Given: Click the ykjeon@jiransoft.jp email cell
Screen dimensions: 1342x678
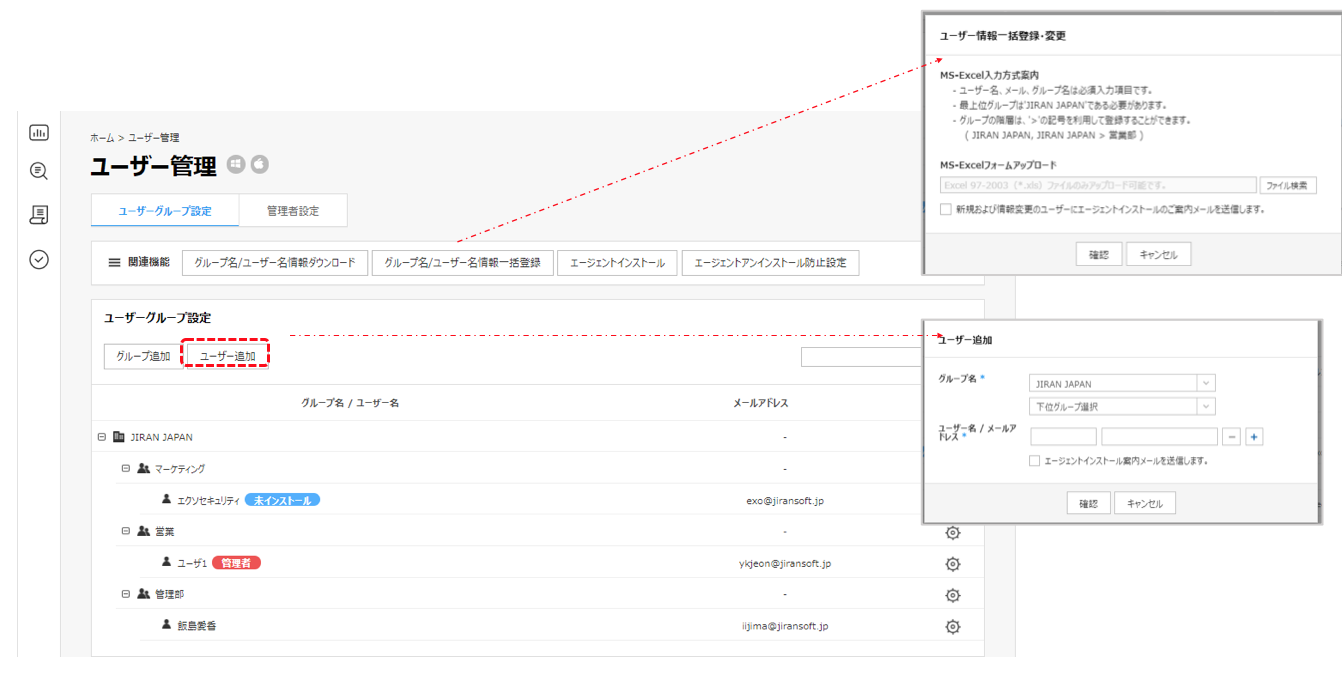Looking at the screenshot, I should click(x=785, y=563).
